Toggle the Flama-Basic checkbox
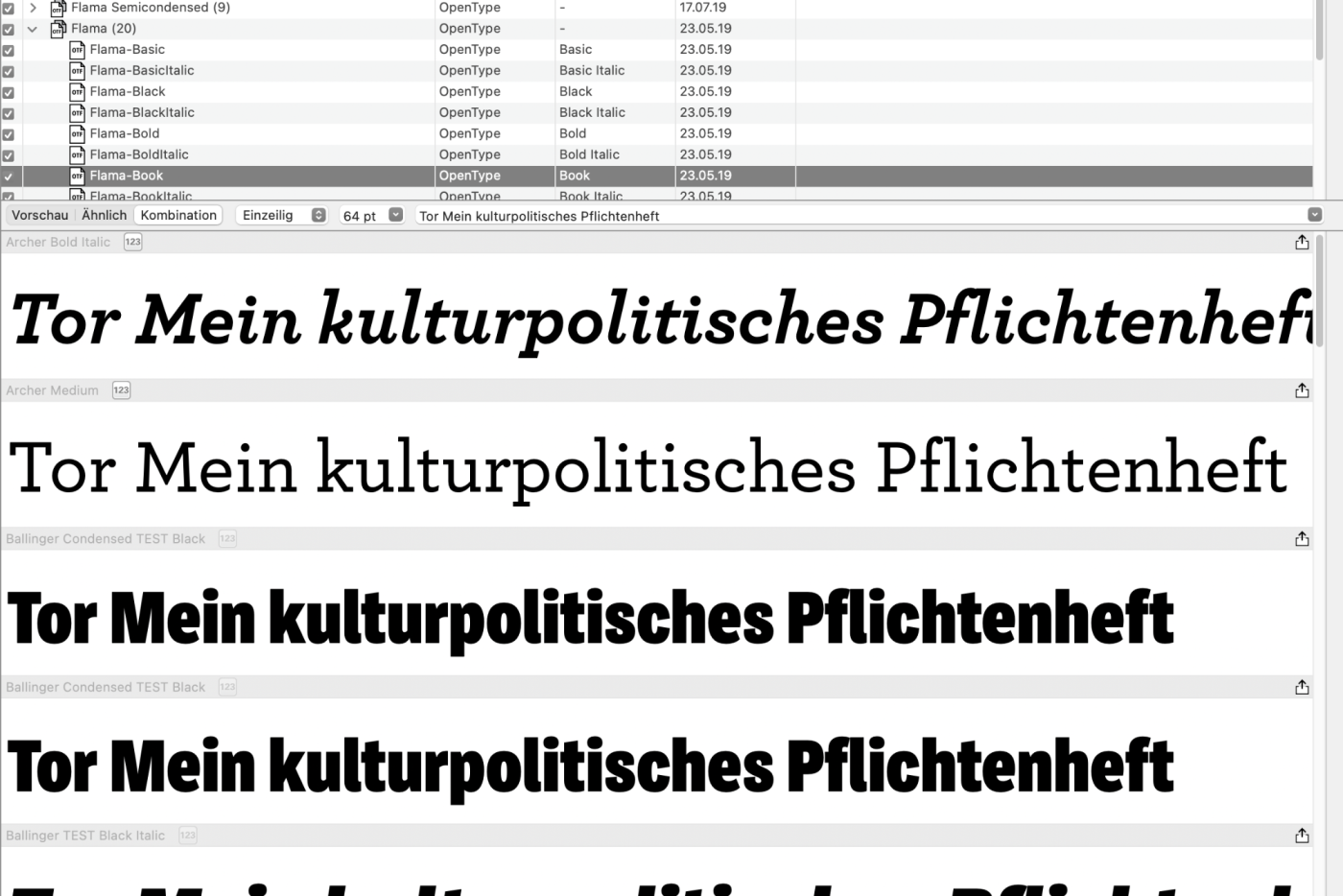1343x896 pixels. tap(9, 51)
